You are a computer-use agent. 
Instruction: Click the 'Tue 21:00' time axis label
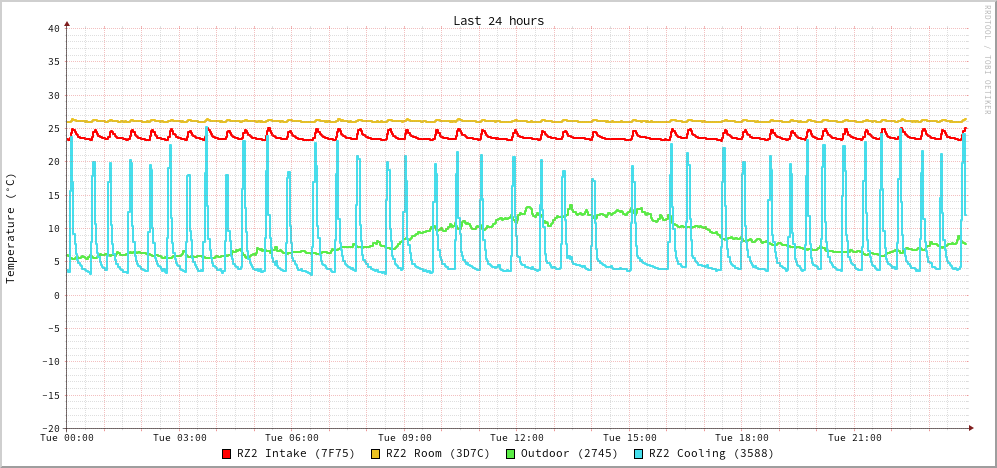coord(855,438)
